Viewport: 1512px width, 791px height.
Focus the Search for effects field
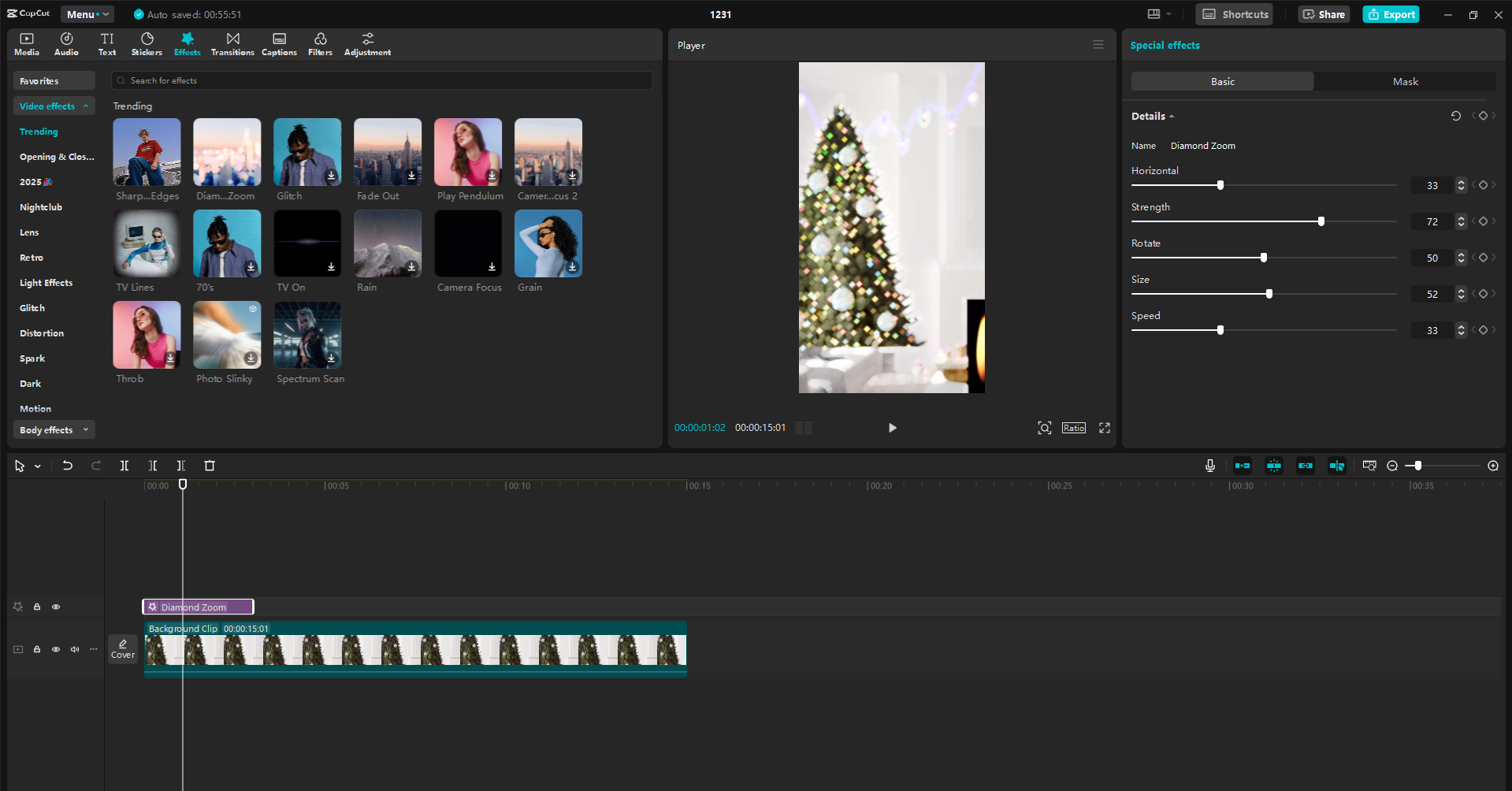point(382,80)
